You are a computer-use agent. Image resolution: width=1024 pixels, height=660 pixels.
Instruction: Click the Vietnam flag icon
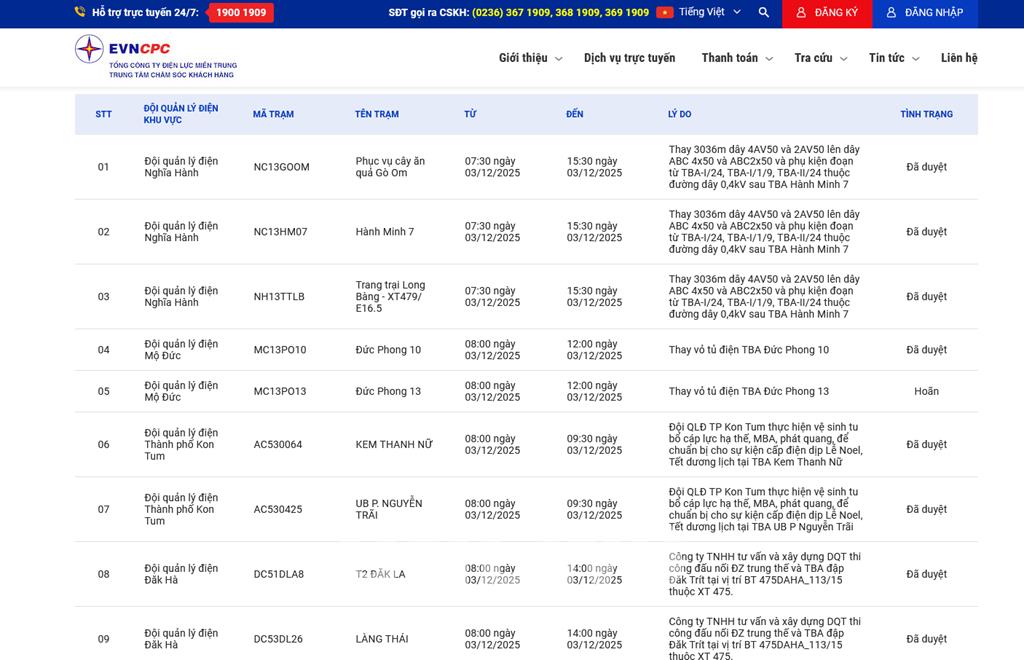pos(664,13)
